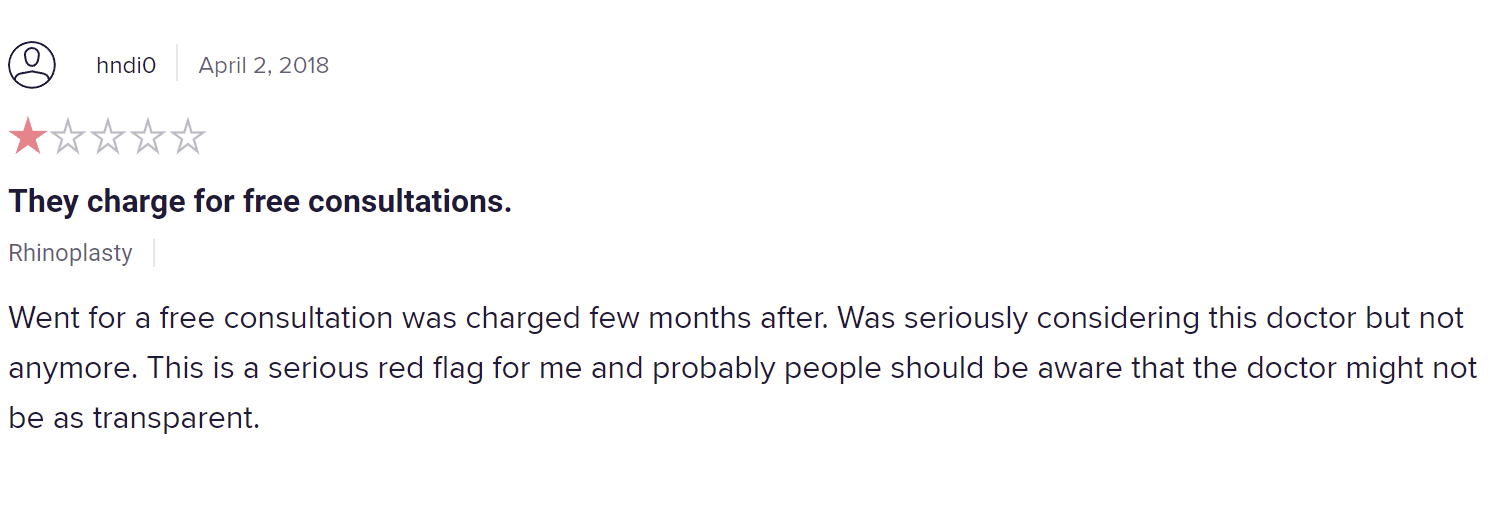Click the fifth empty rating star
Image resolution: width=1490 pixels, height=513 pixels.
[187, 137]
